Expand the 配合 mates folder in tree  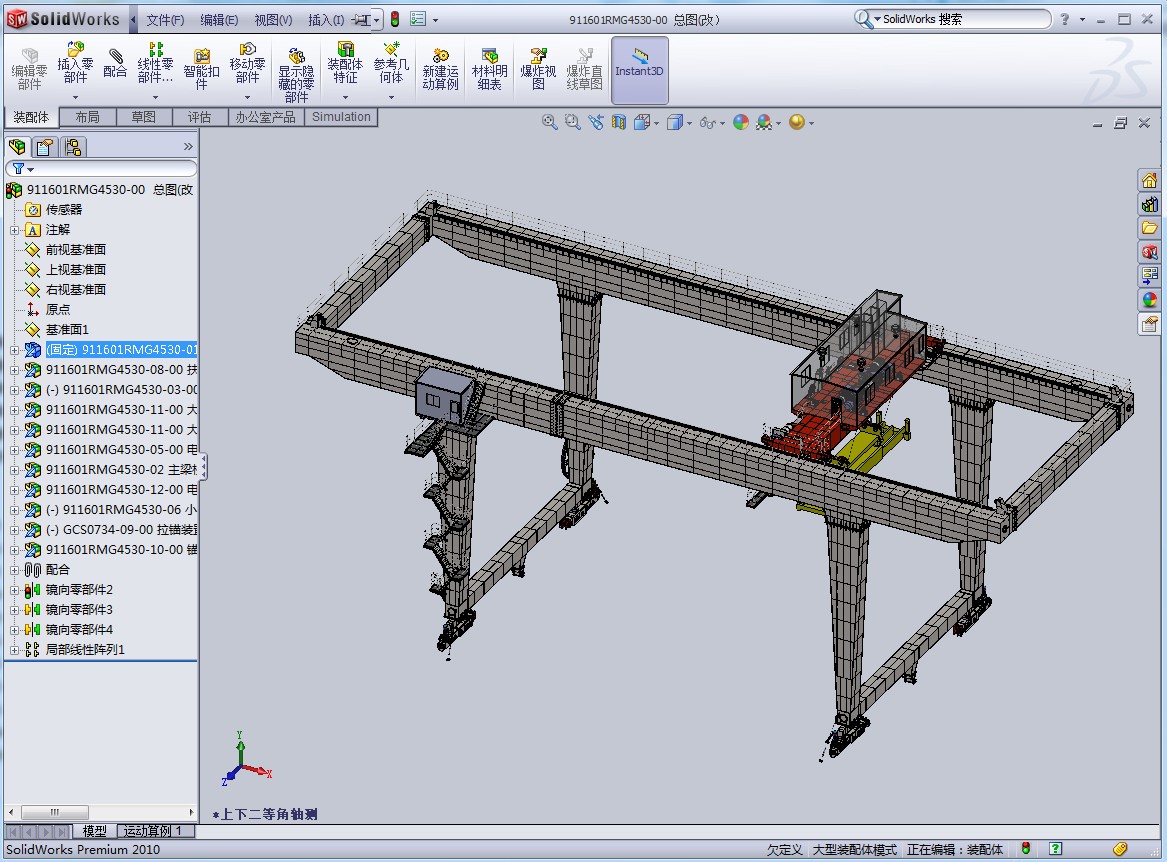(x=15, y=570)
